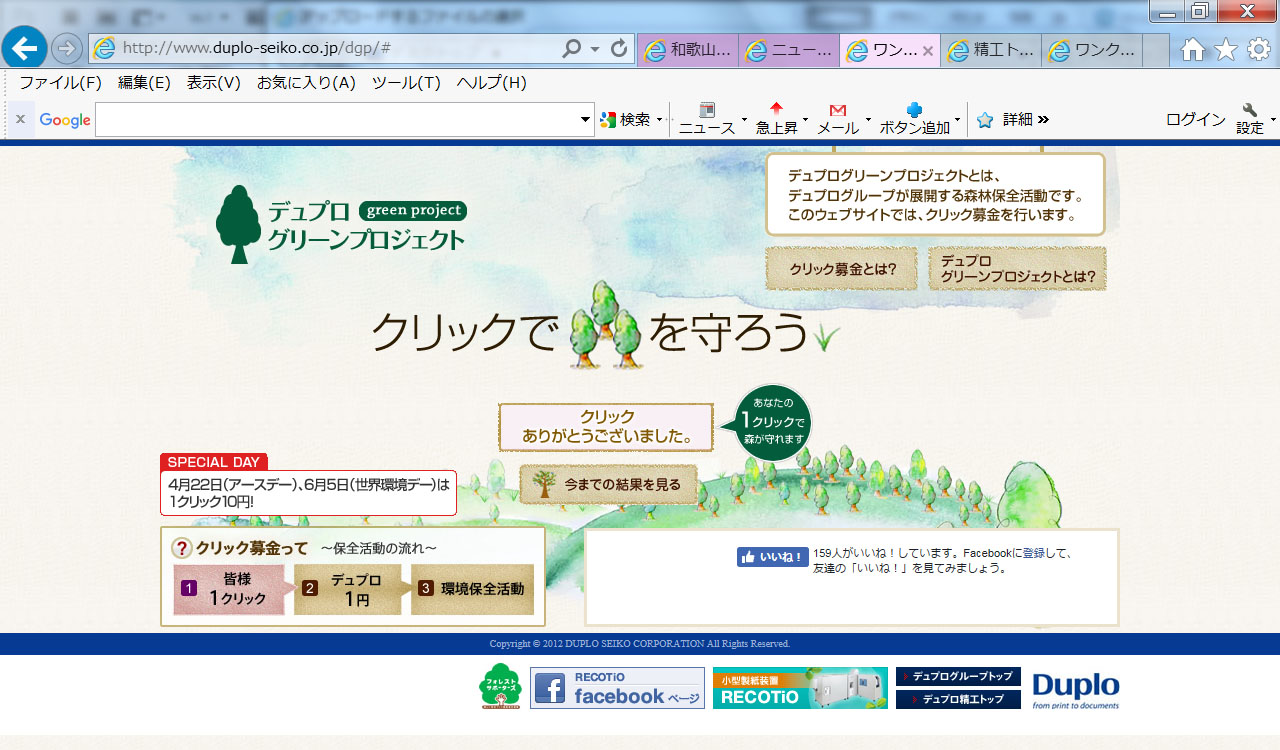Close the Google toolbar with the X

click(20, 119)
